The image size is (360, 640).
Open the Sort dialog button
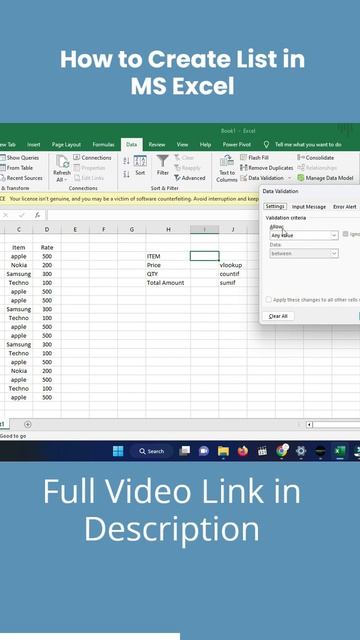[x=140, y=165]
